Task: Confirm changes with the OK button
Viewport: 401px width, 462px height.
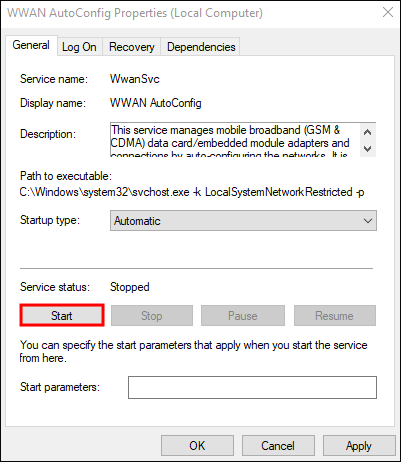Action: (x=197, y=446)
